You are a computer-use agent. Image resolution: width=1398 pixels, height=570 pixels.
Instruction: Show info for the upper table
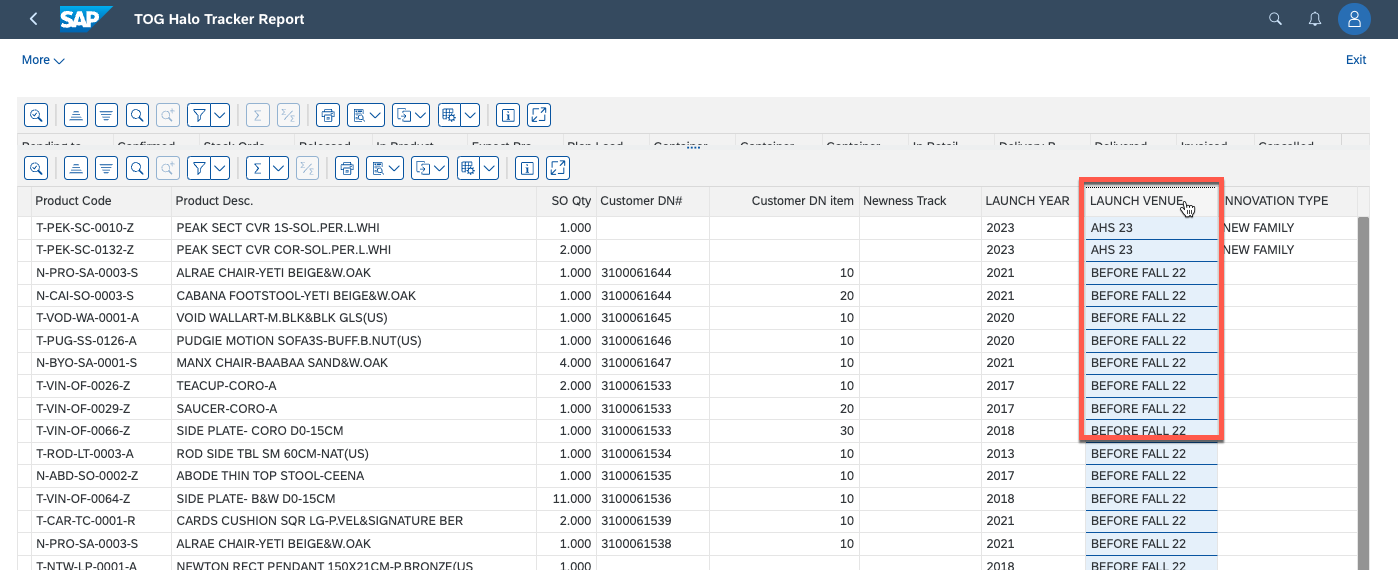pyautogui.click(x=508, y=115)
